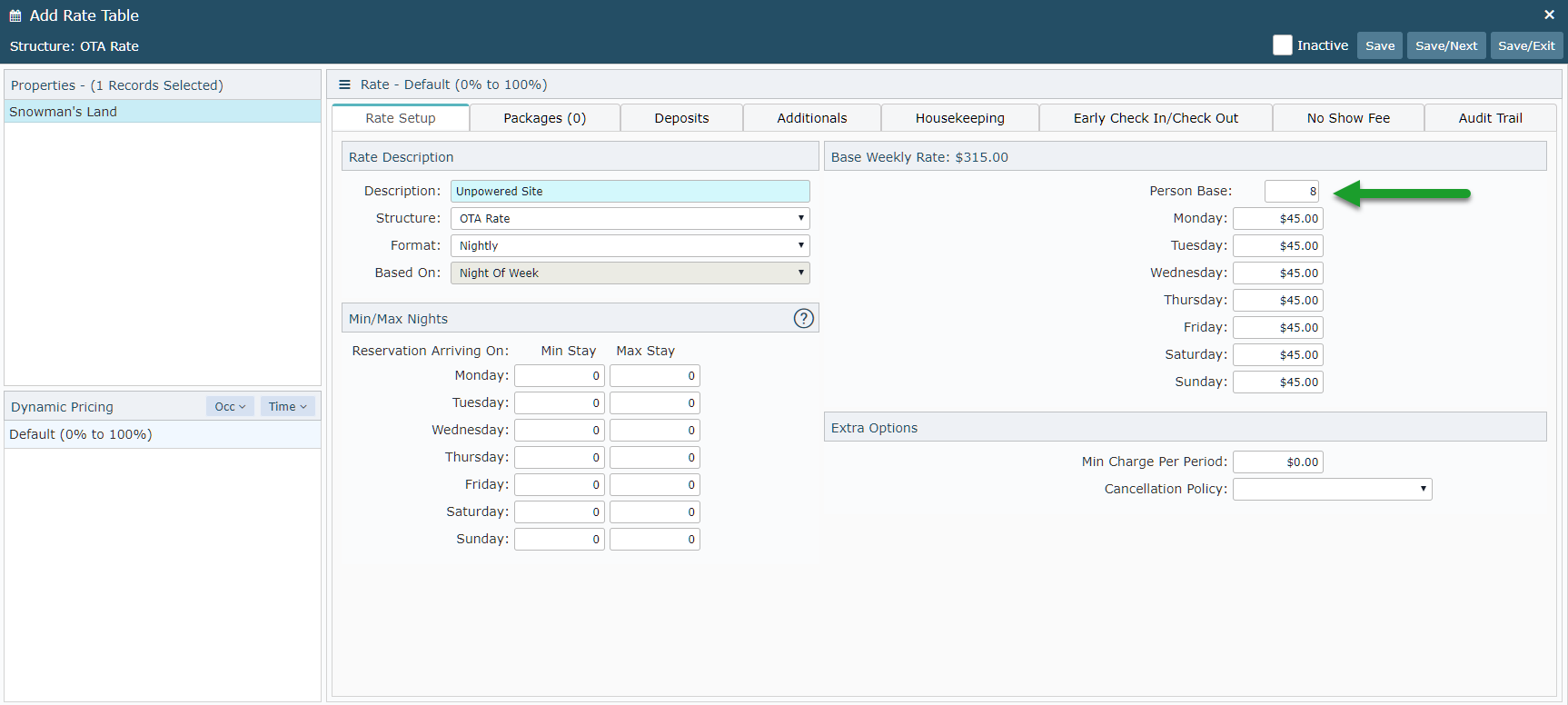Click the Min Charge Per Period field
The height and width of the screenshot is (705, 1568).
(1278, 462)
